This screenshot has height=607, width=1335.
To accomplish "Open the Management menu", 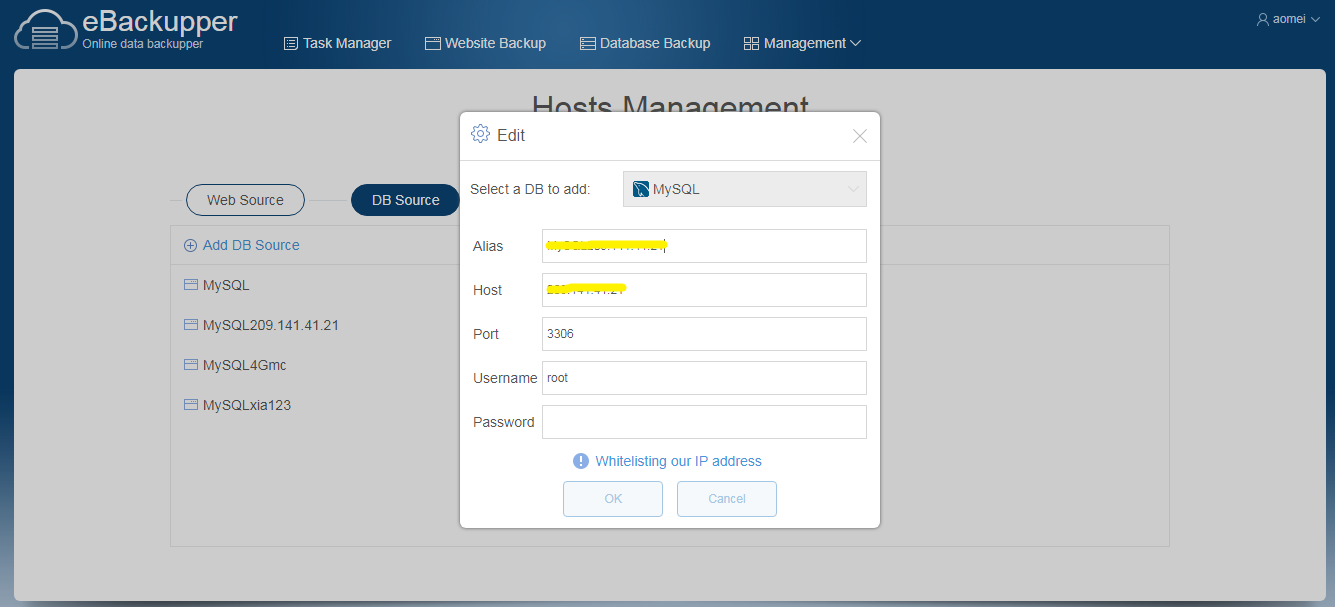I will (803, 44).
